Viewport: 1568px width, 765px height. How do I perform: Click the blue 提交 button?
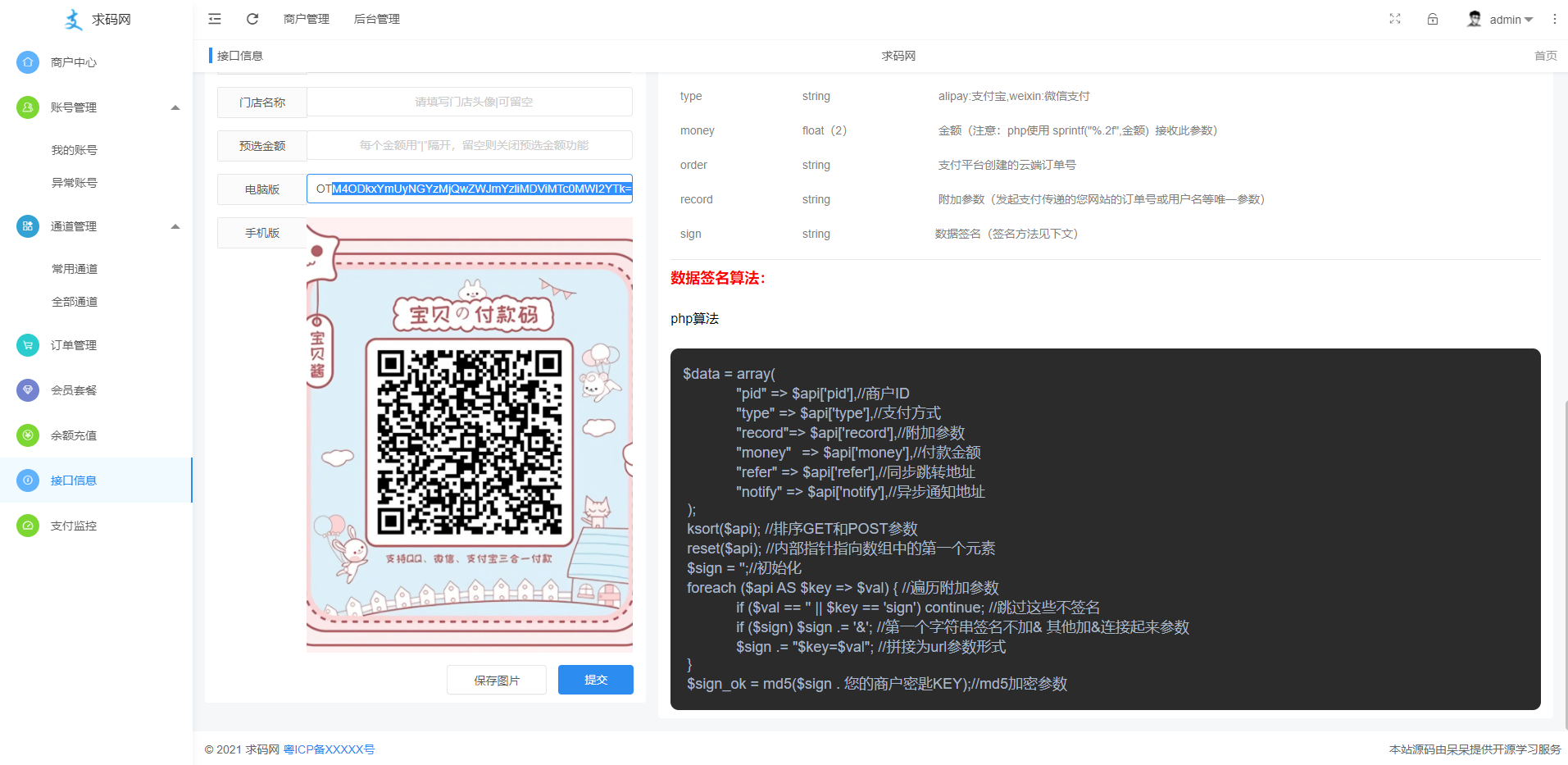(596, 680)
